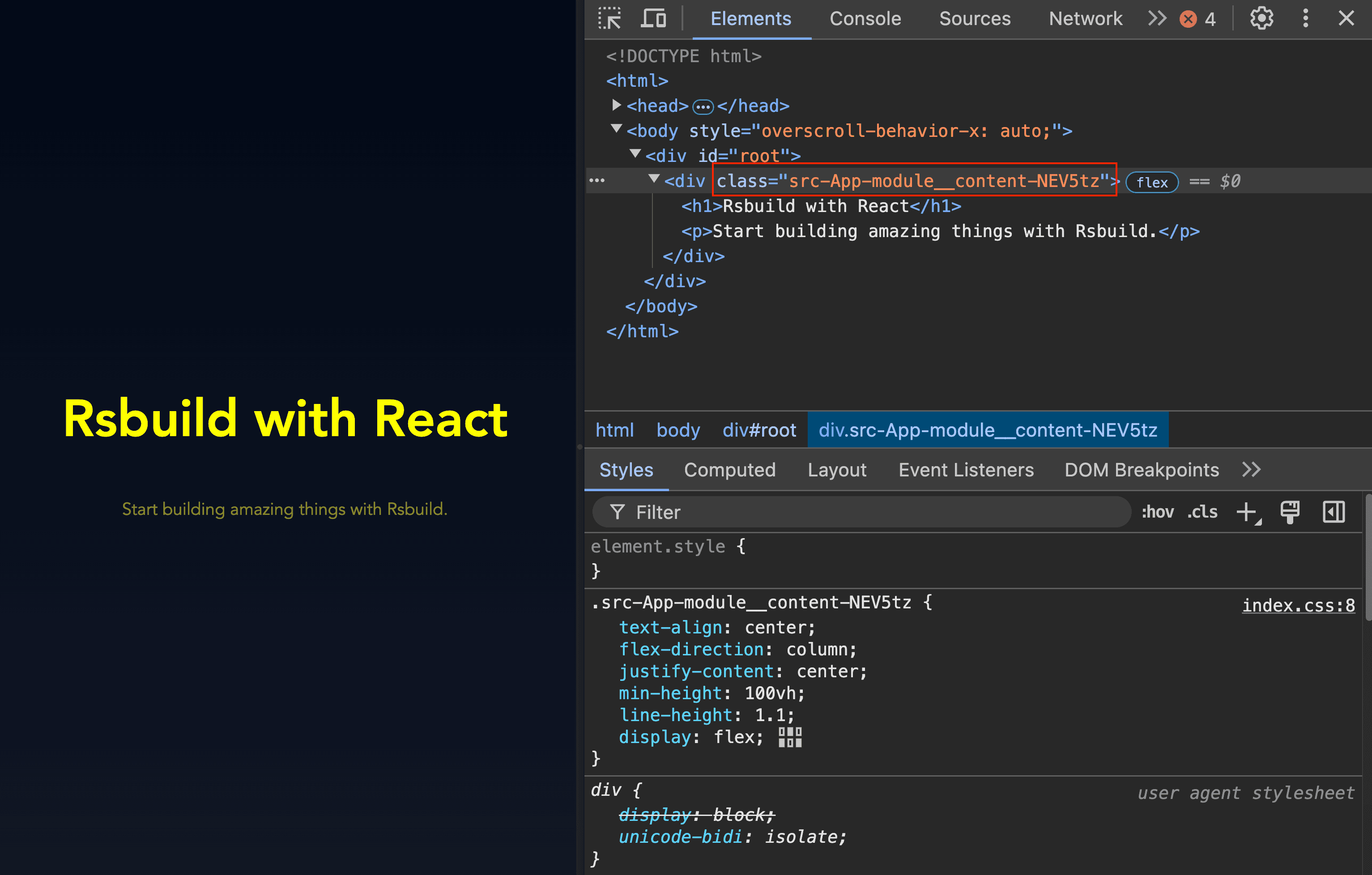Click the red error count icon

pos(1188,19)
